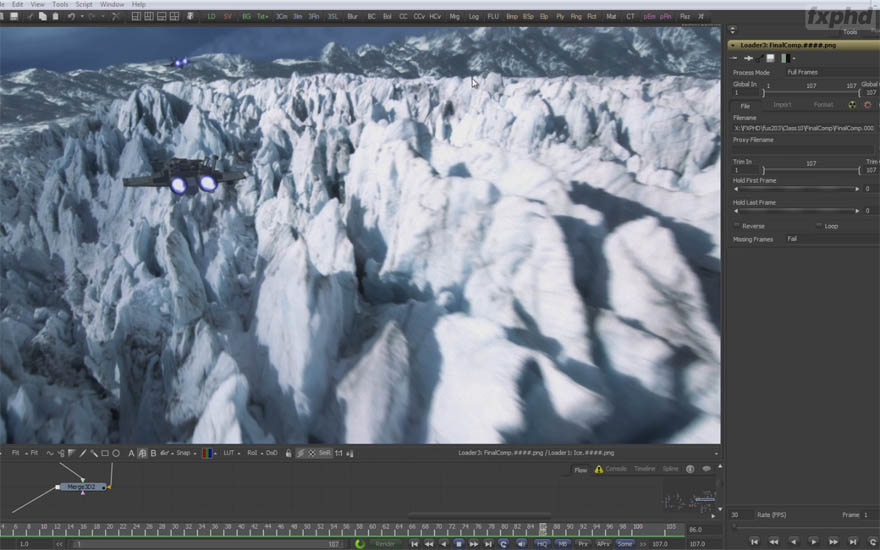Click the radiation icon tab in Loader

coord(852,105)
